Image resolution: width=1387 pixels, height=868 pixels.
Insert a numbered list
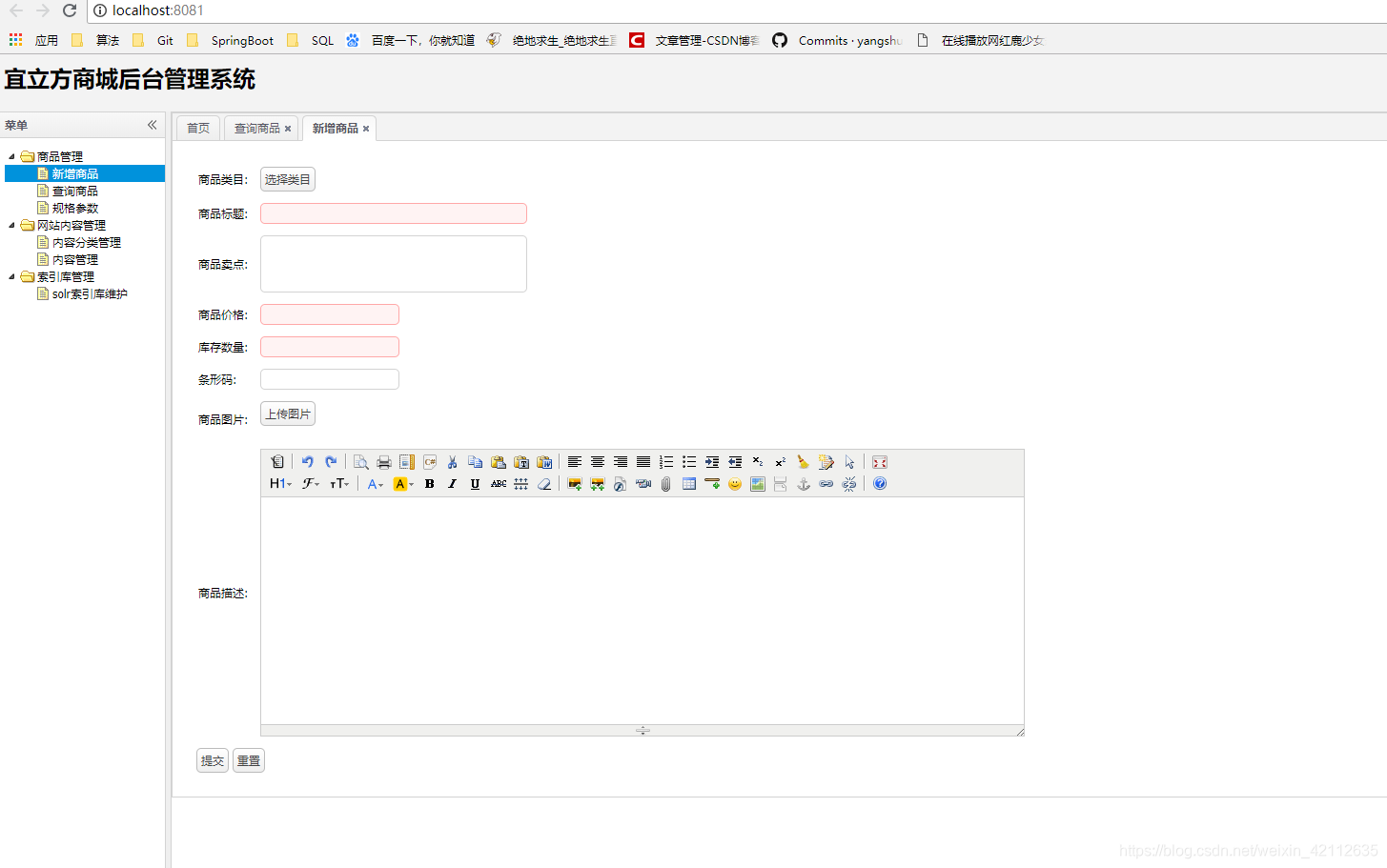click(666, 462)
